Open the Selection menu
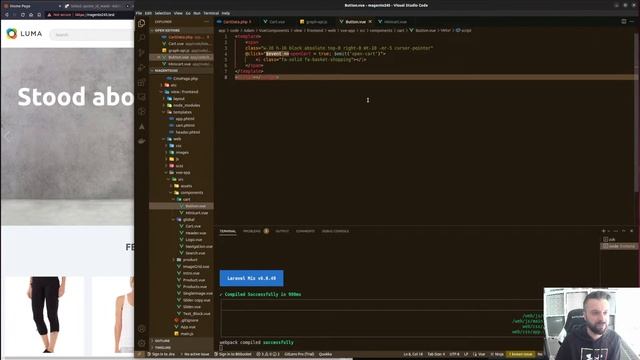Viewport: 640px width, 360px height. coord(162,13)
